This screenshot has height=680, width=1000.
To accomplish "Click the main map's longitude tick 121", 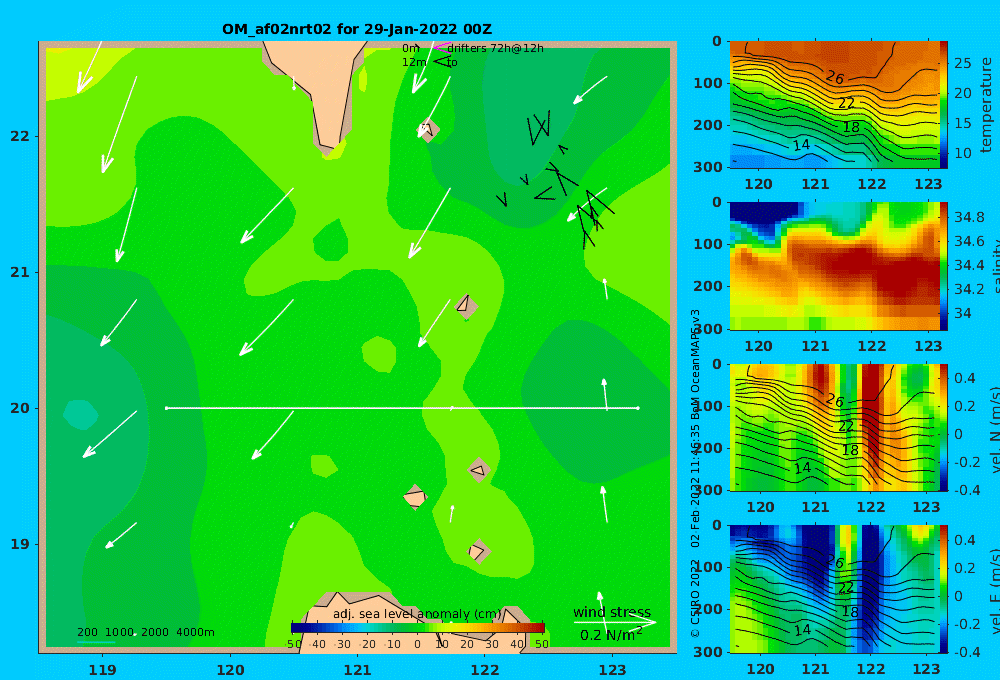I will coord(357,670).
